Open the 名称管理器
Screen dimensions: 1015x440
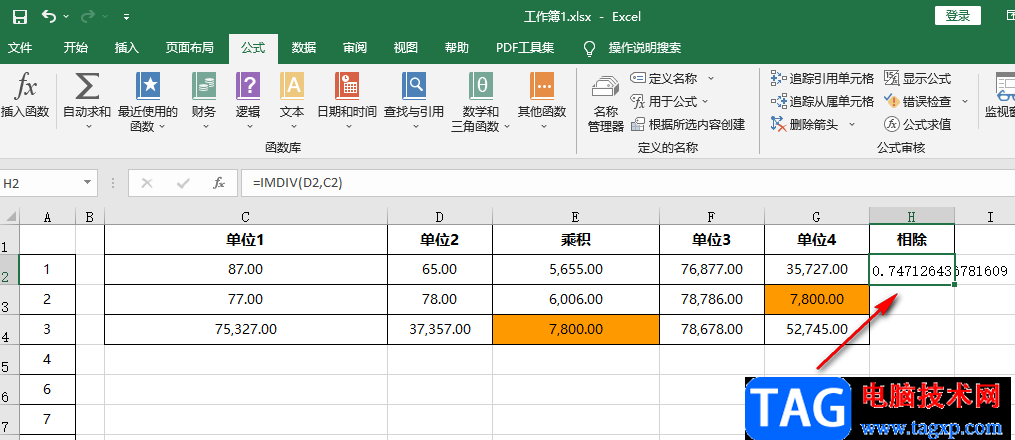(606, 104)
